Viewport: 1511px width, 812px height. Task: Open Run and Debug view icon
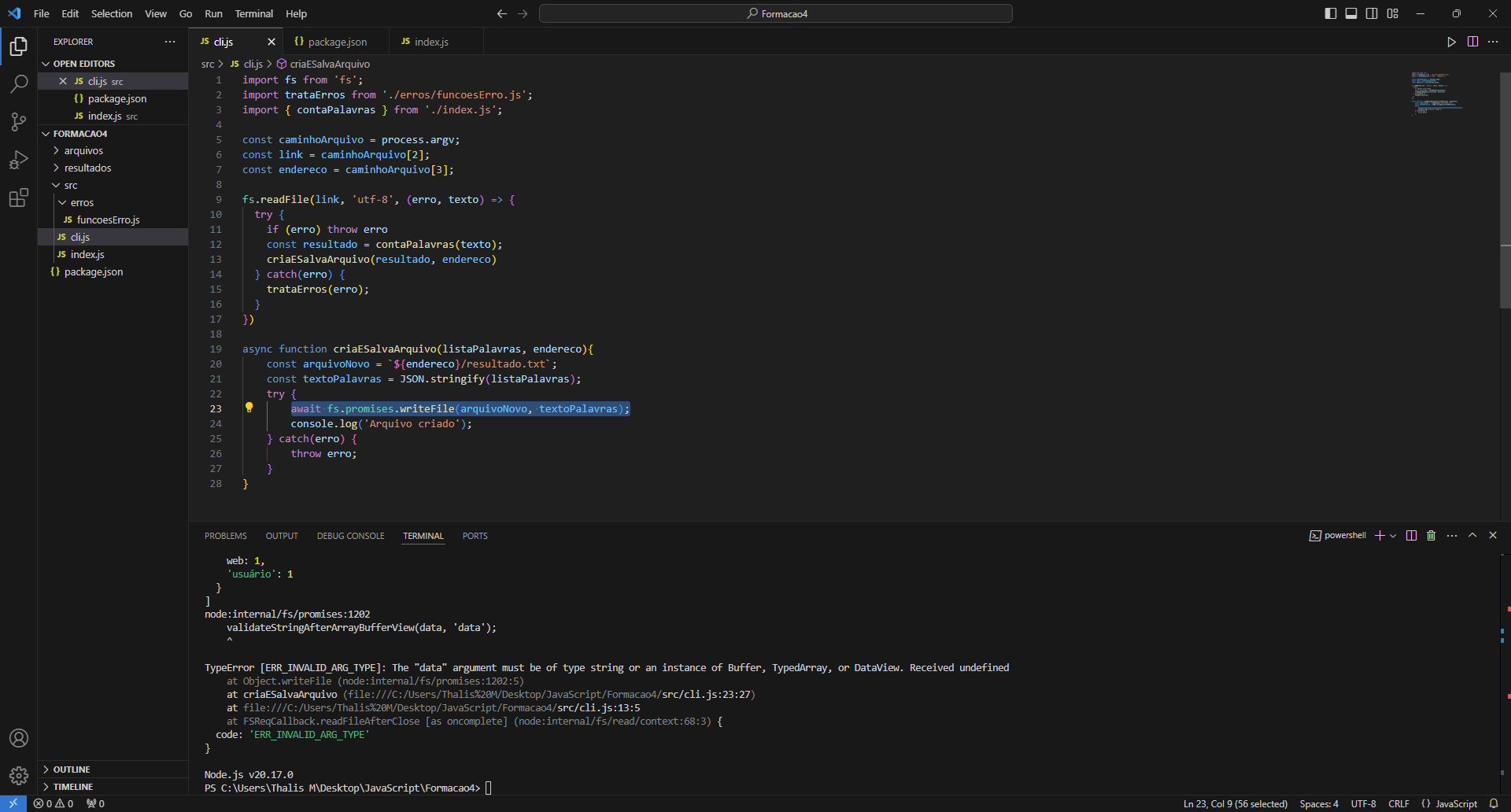[19, 160]
